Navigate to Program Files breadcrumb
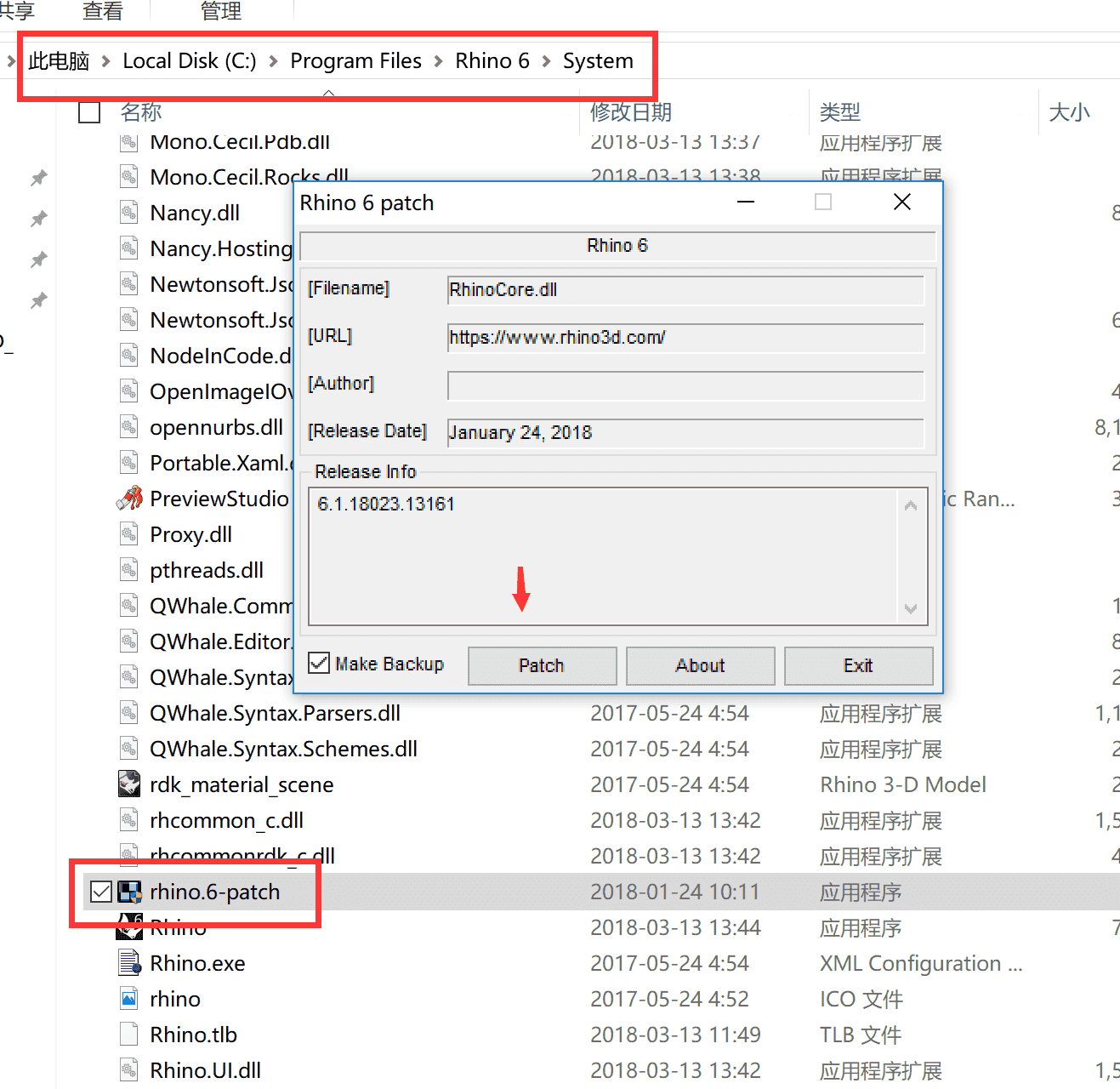 (355, 61)
